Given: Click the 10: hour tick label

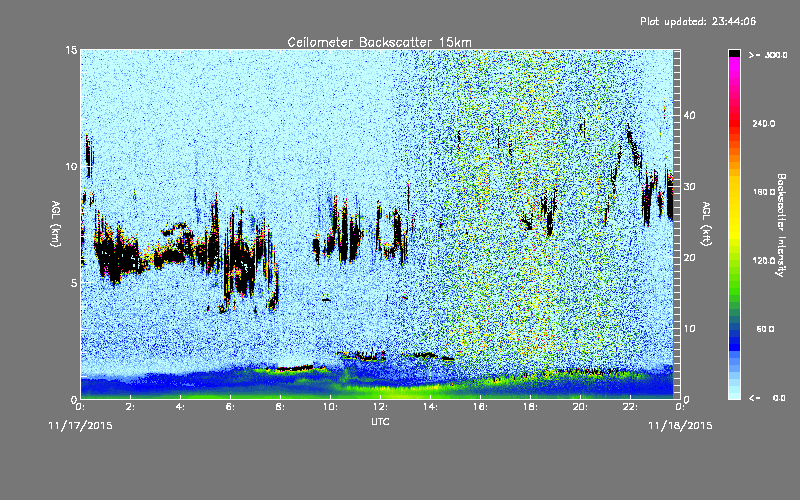Looking at the screenshot, I should (331, 407).
